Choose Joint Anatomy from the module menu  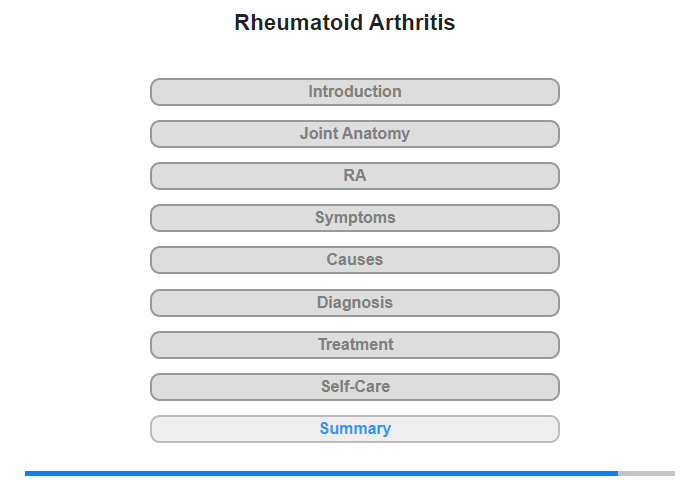coord(355,134)
